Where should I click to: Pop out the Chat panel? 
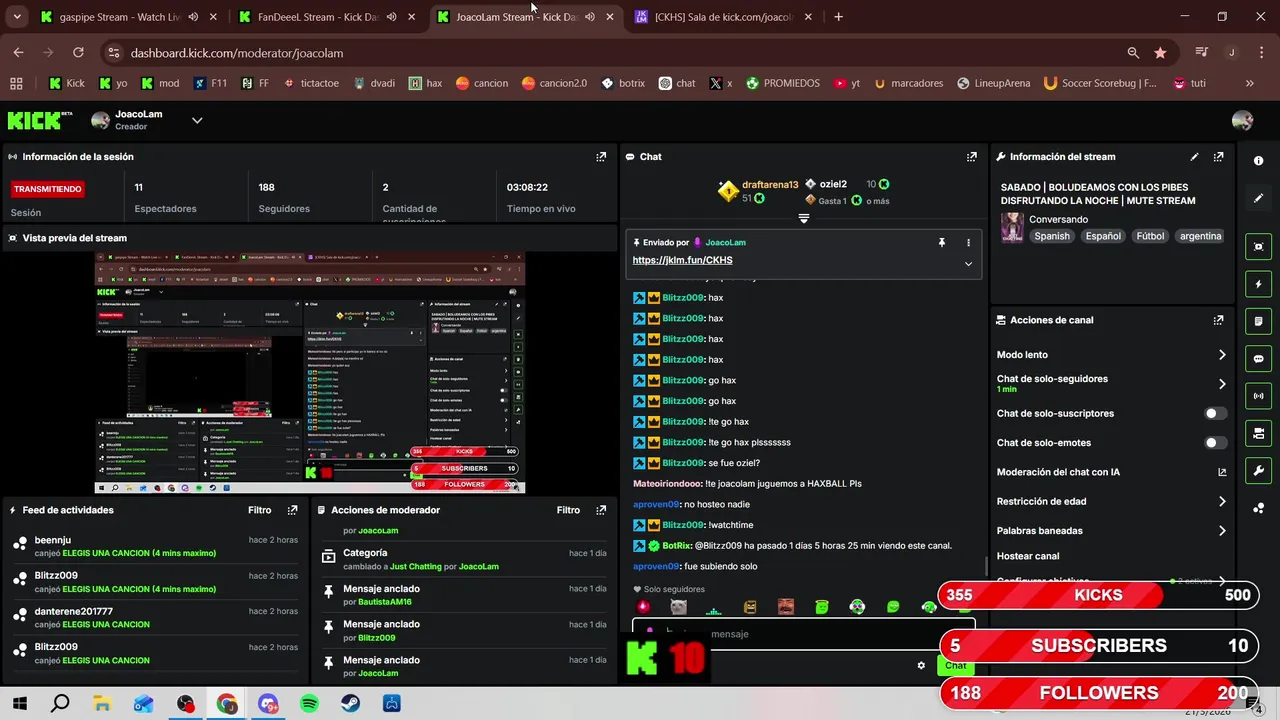(971, 157)
